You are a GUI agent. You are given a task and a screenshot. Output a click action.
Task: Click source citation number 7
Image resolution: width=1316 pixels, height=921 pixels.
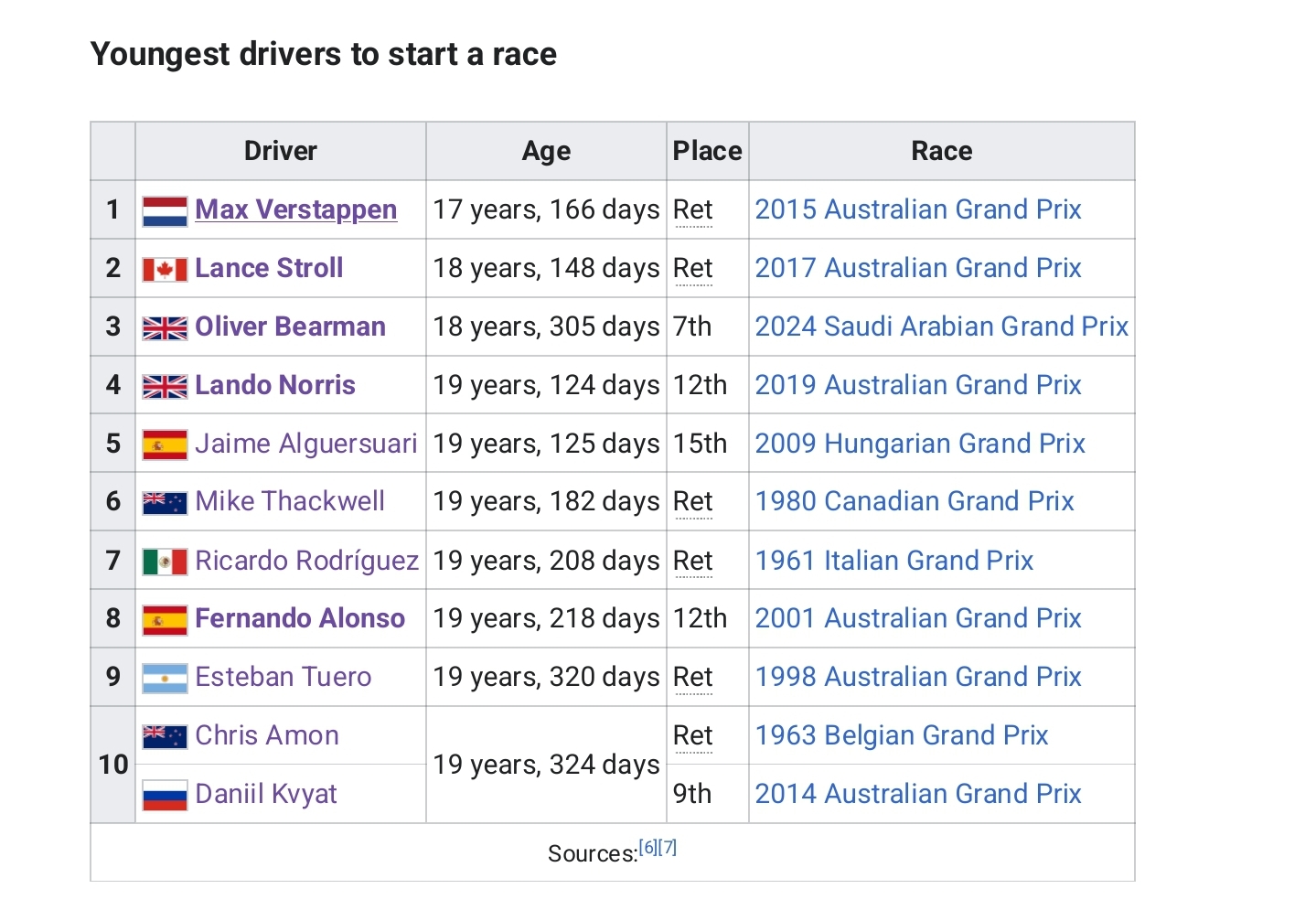click(x=668, y=847)
